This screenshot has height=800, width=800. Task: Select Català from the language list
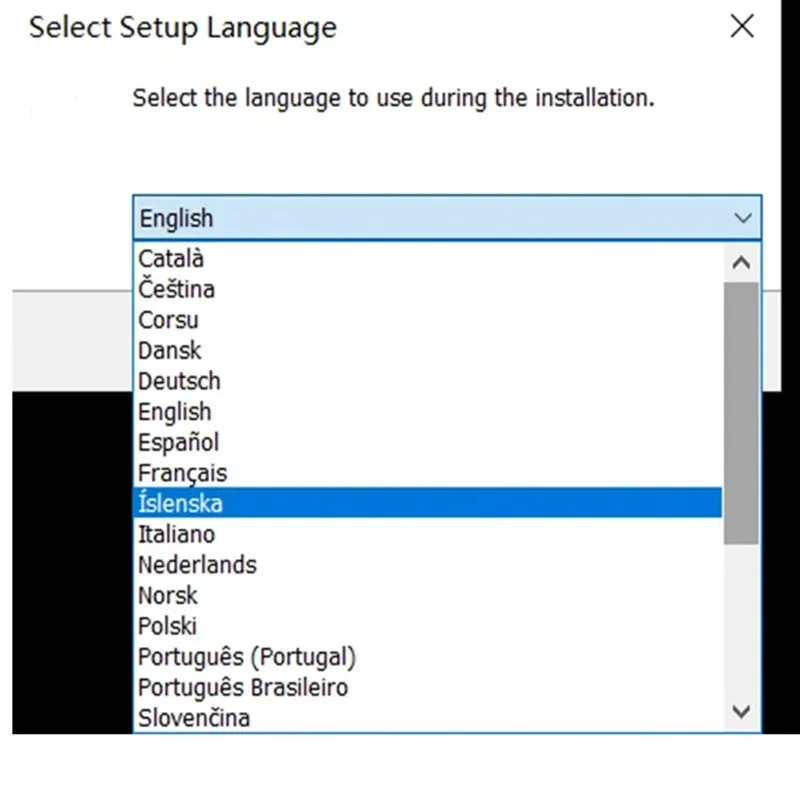coord(171,258)
